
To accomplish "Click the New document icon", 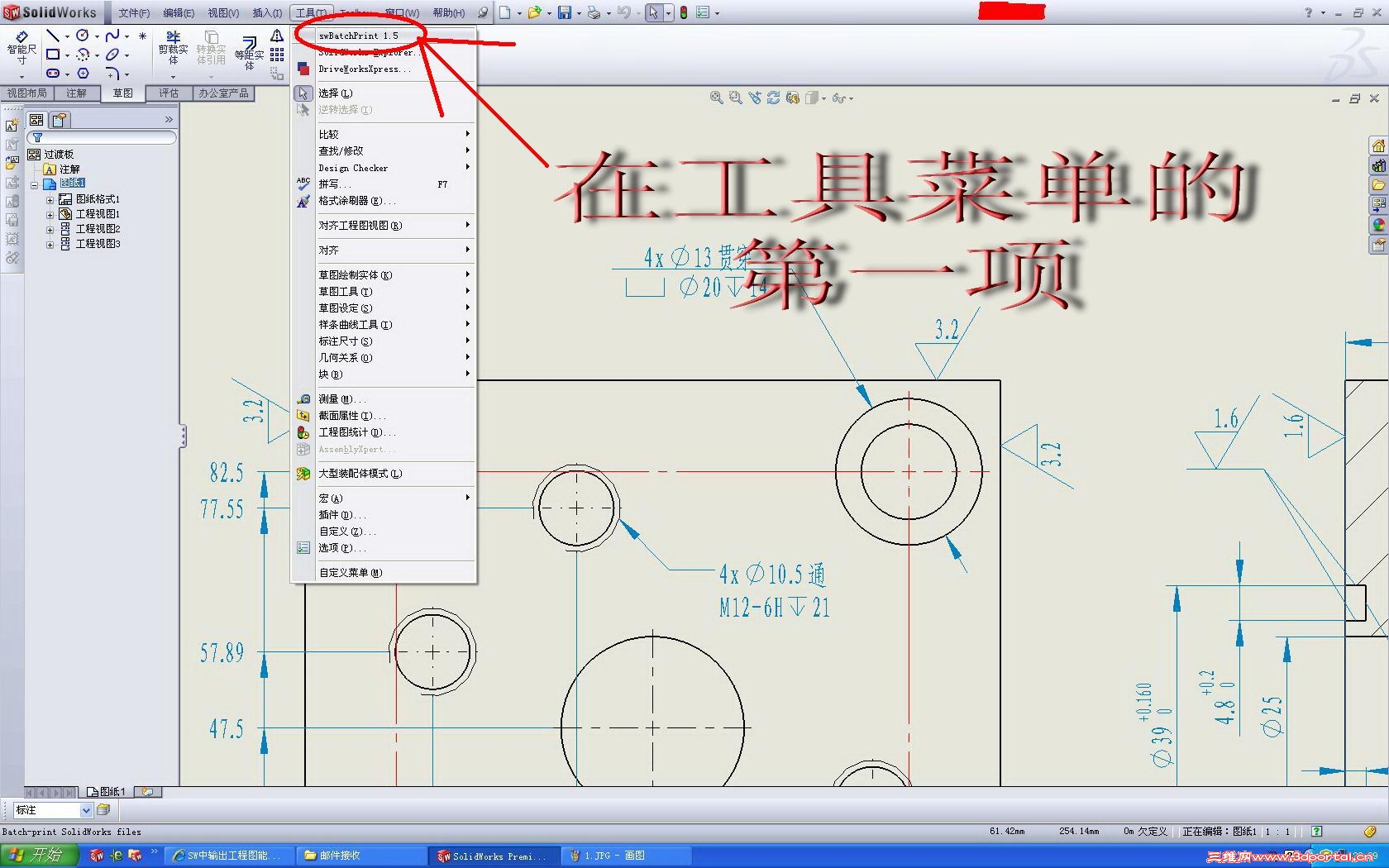I will (504, 12).
